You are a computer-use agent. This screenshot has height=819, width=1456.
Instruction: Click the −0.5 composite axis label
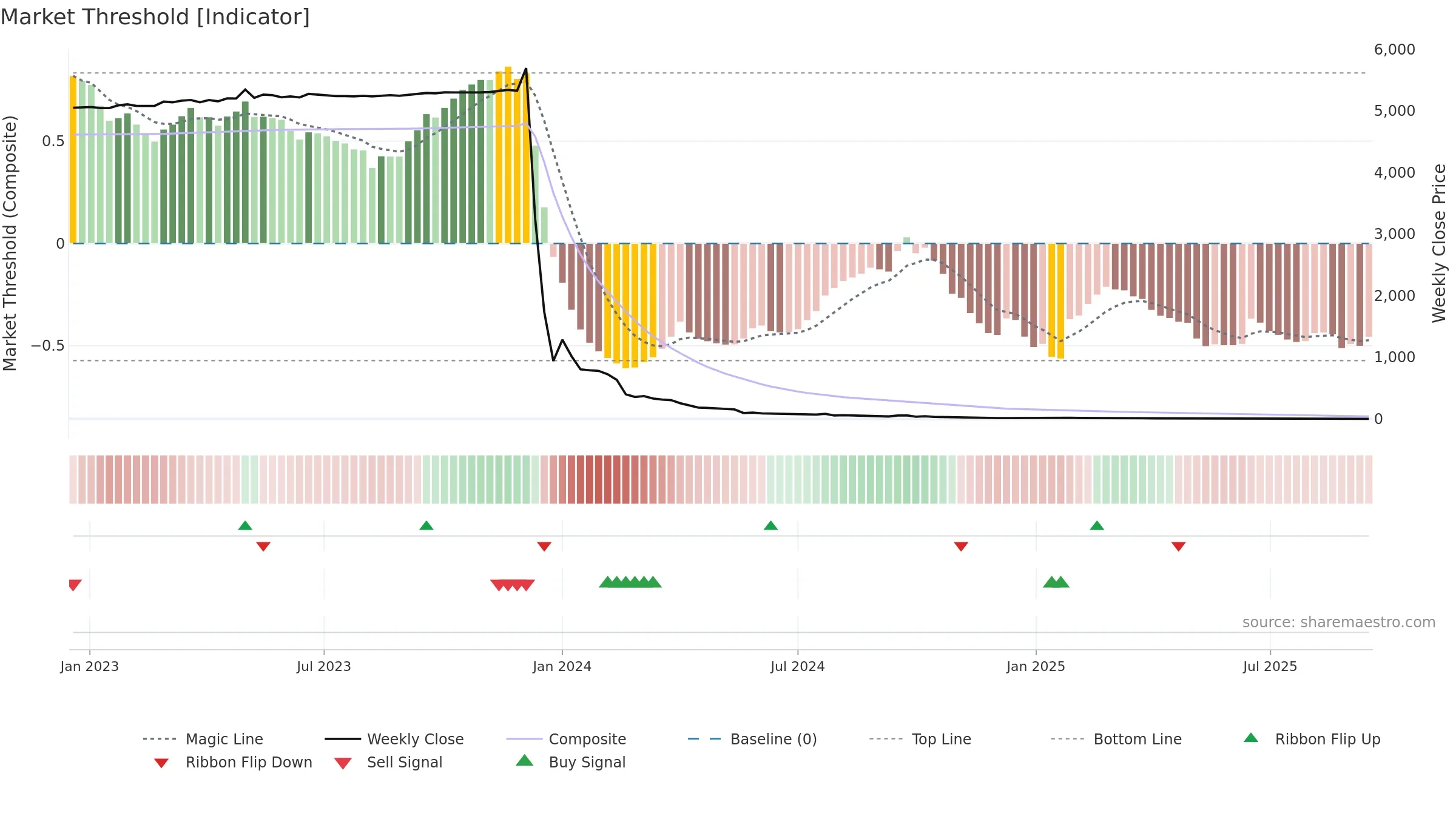[x=48, y=346]
